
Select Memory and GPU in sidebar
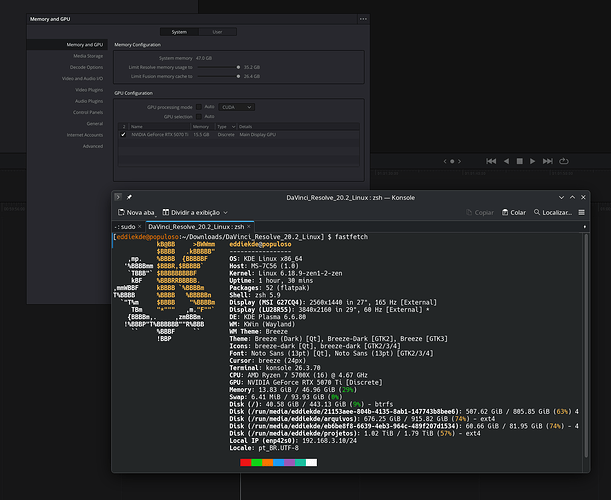[67, 45]
